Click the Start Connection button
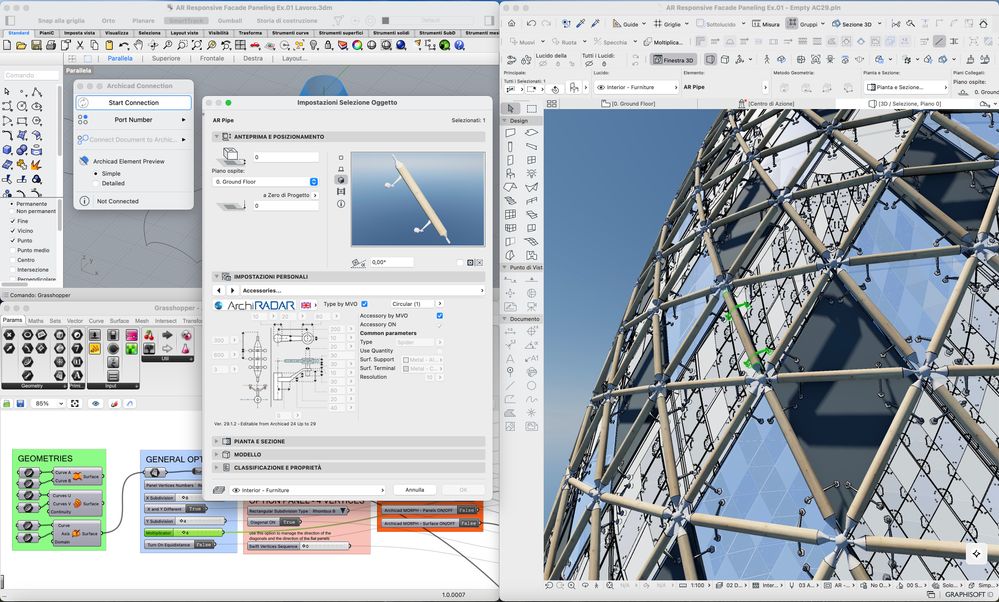The width and height of the screenshot is (999, 602). coord(133,102)
